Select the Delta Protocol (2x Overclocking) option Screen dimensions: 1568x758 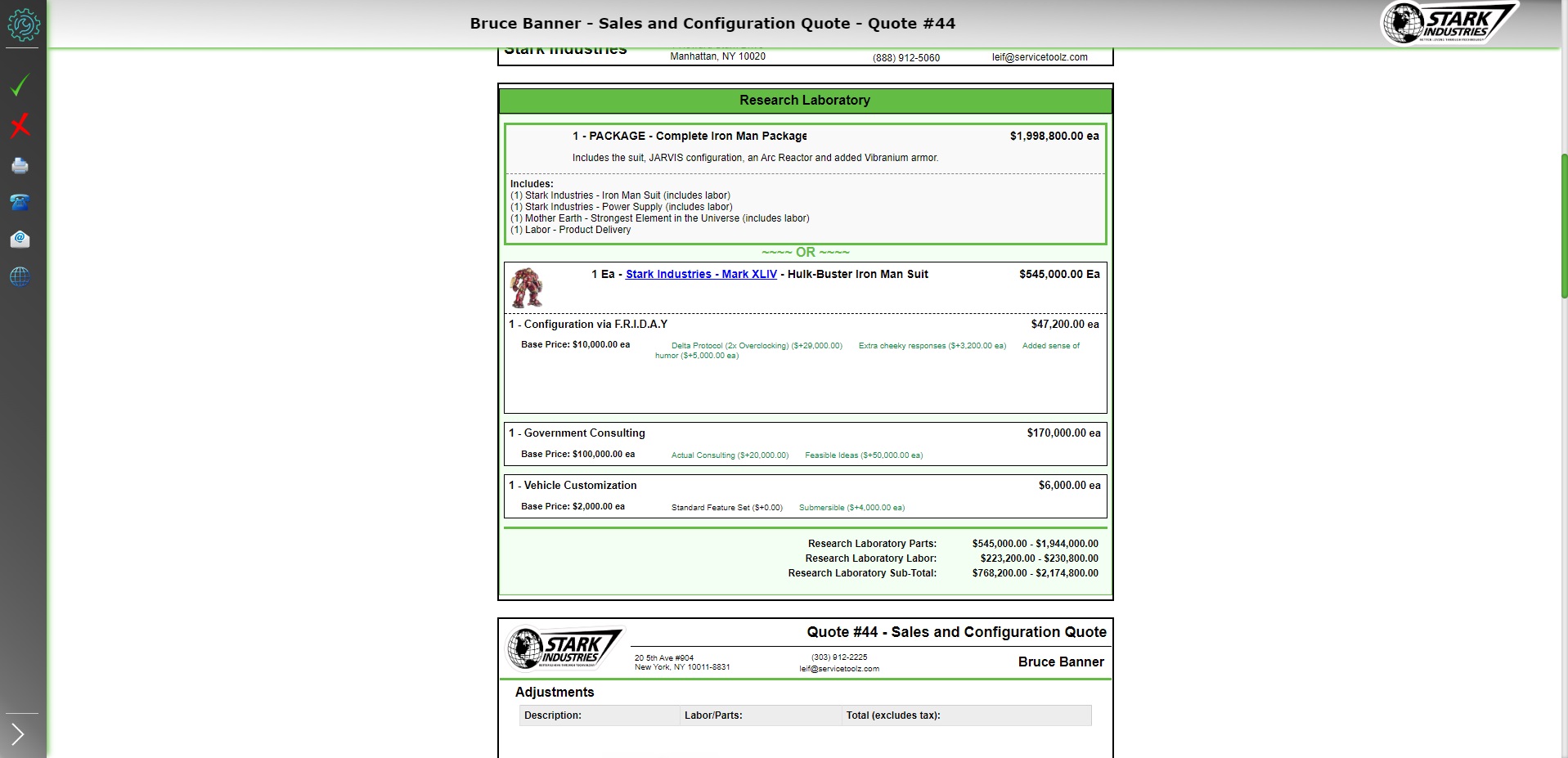756,346
